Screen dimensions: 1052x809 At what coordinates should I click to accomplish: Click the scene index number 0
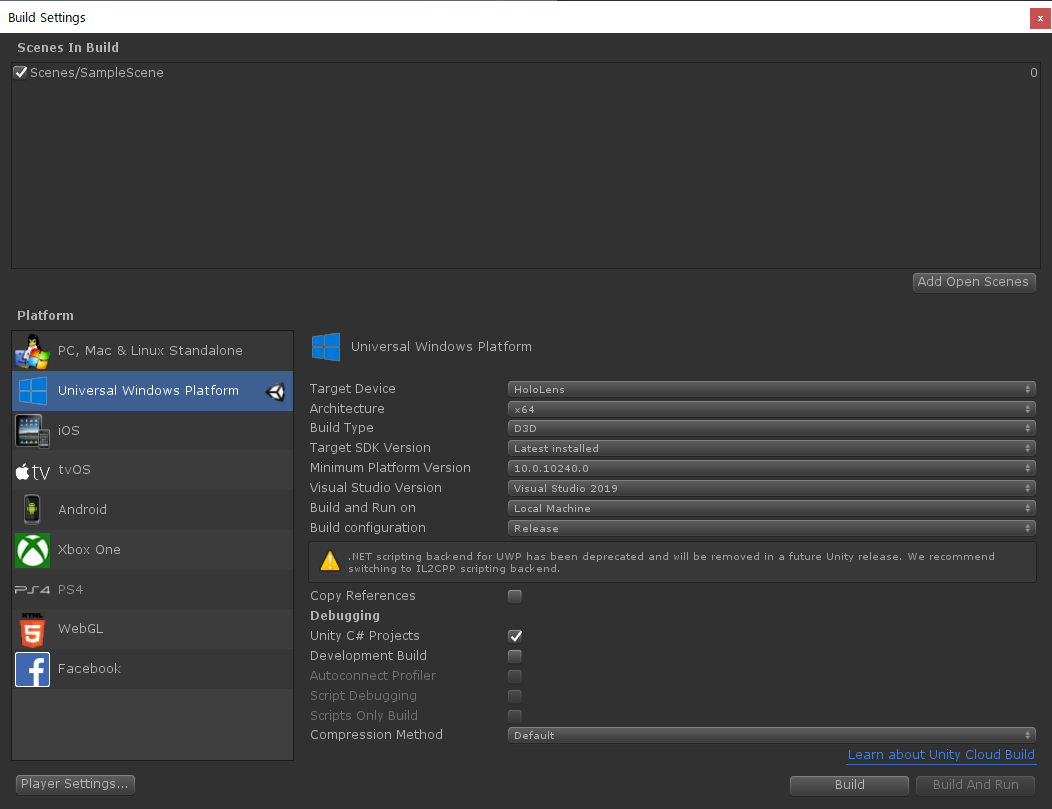pyautogui.click(x=1033, y=72)
